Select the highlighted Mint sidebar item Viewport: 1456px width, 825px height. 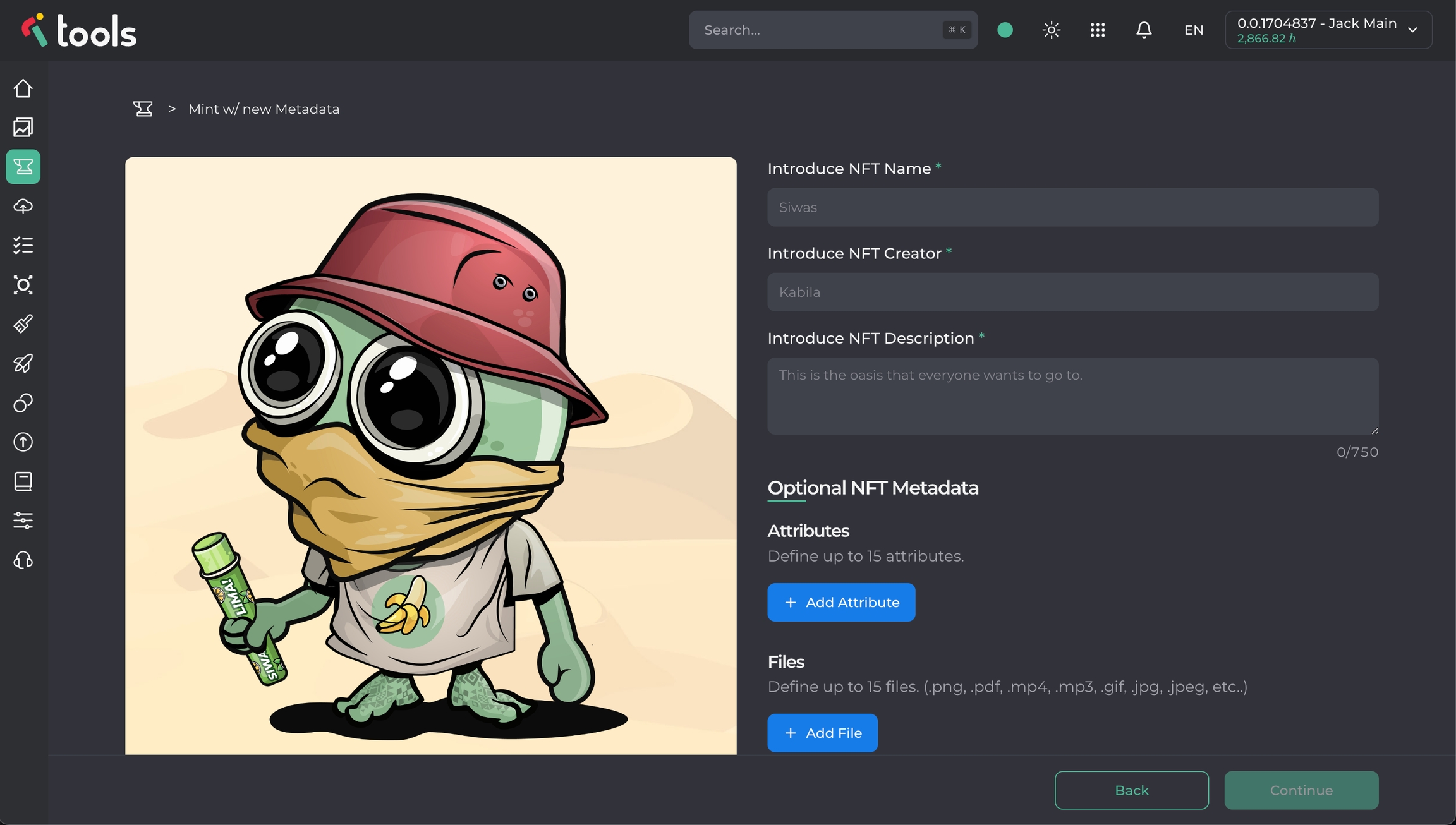pyautogui.click(x=23, y=167)
